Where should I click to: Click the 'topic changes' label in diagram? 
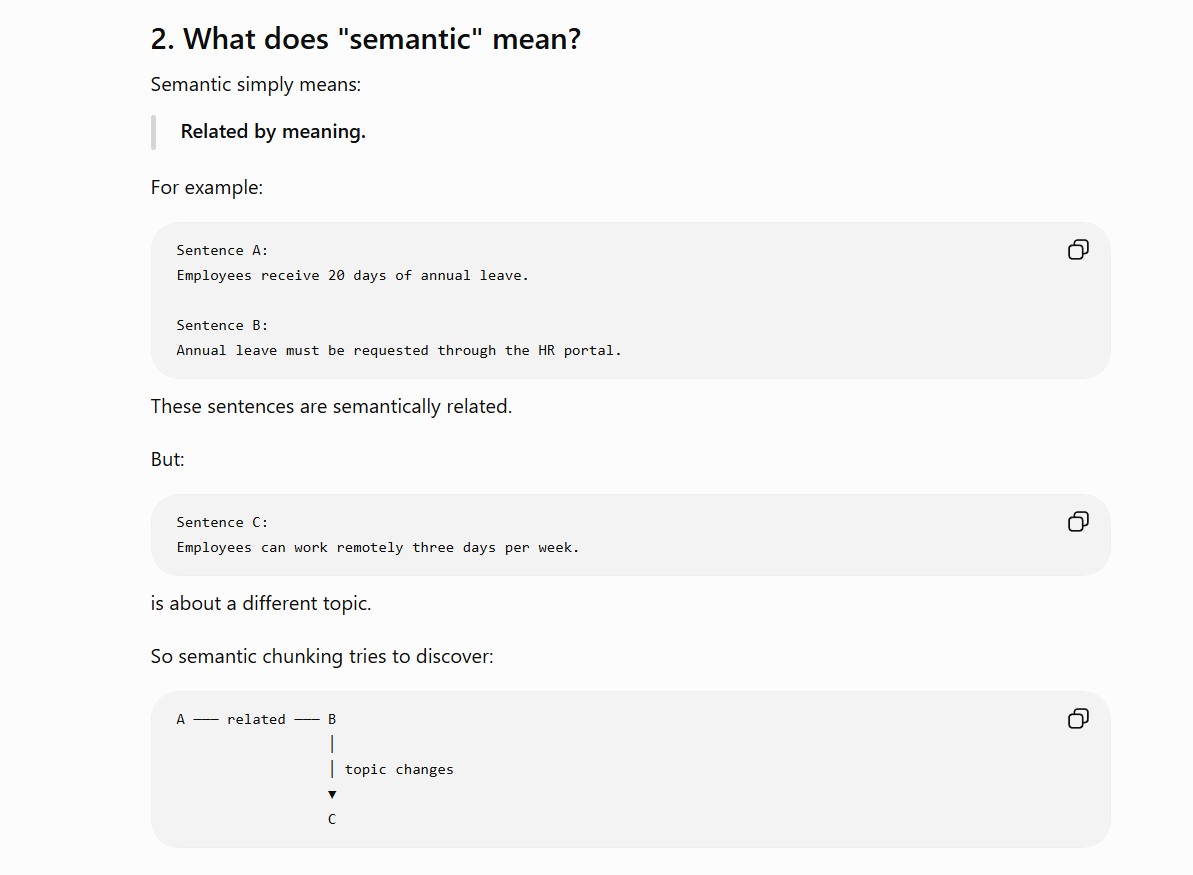(x=399, y=769)
